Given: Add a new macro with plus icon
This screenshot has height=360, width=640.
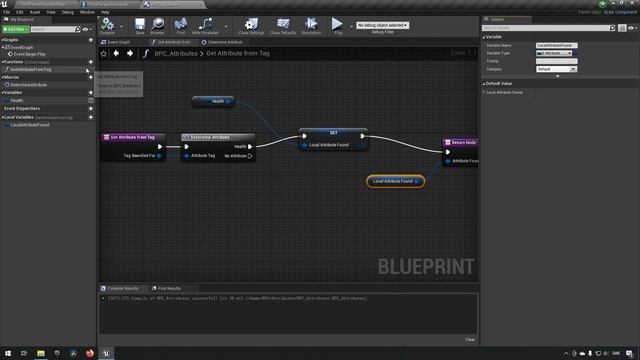Looking at the screenshot, I should coord(91,77).
